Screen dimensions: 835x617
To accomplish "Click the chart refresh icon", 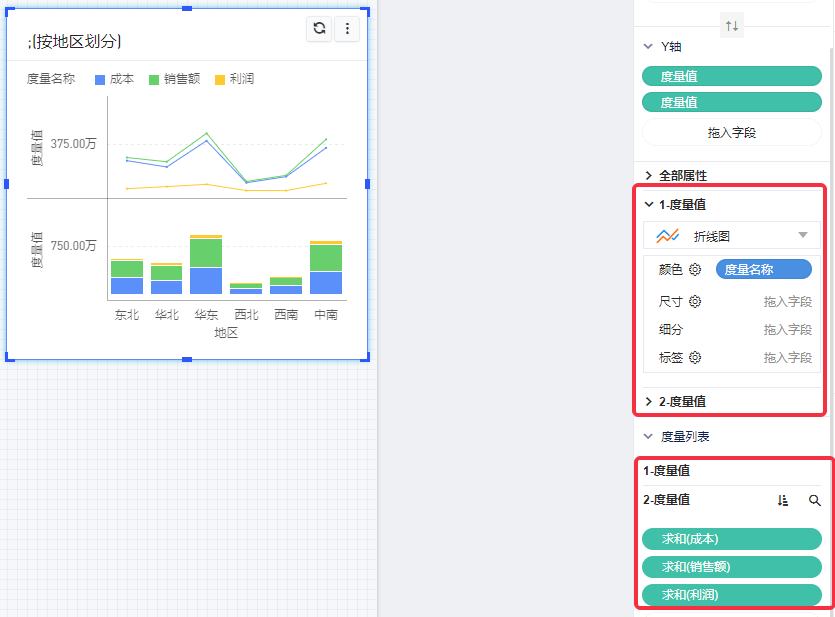I will point(319,29).
